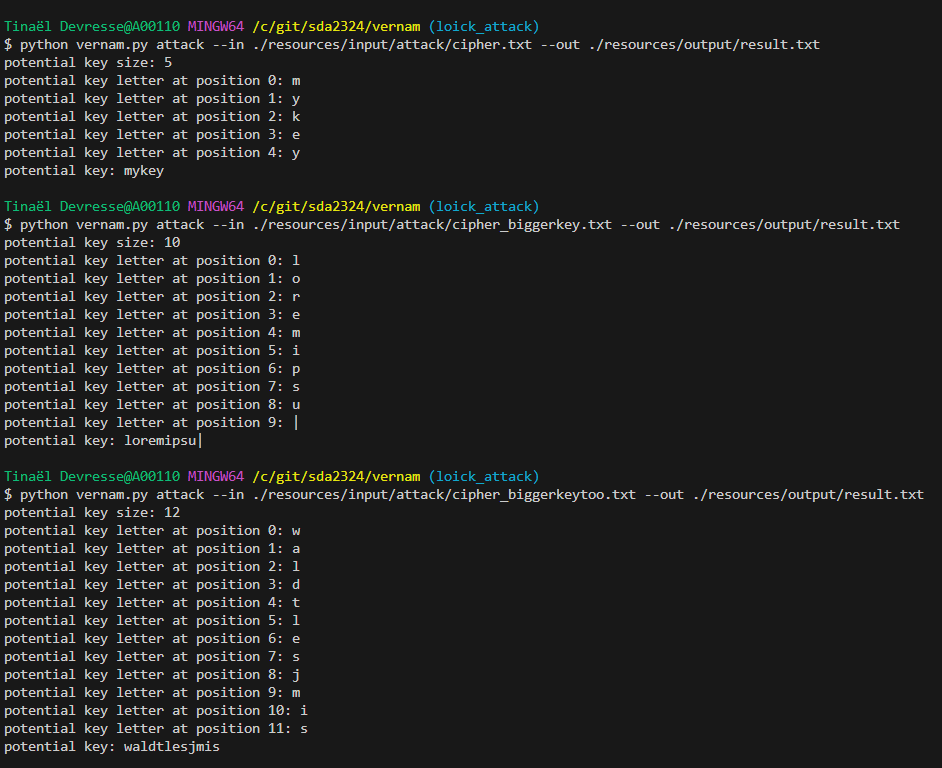
Task: Click the line 'position 5: i' under key size 10
Action: [152, 351]
